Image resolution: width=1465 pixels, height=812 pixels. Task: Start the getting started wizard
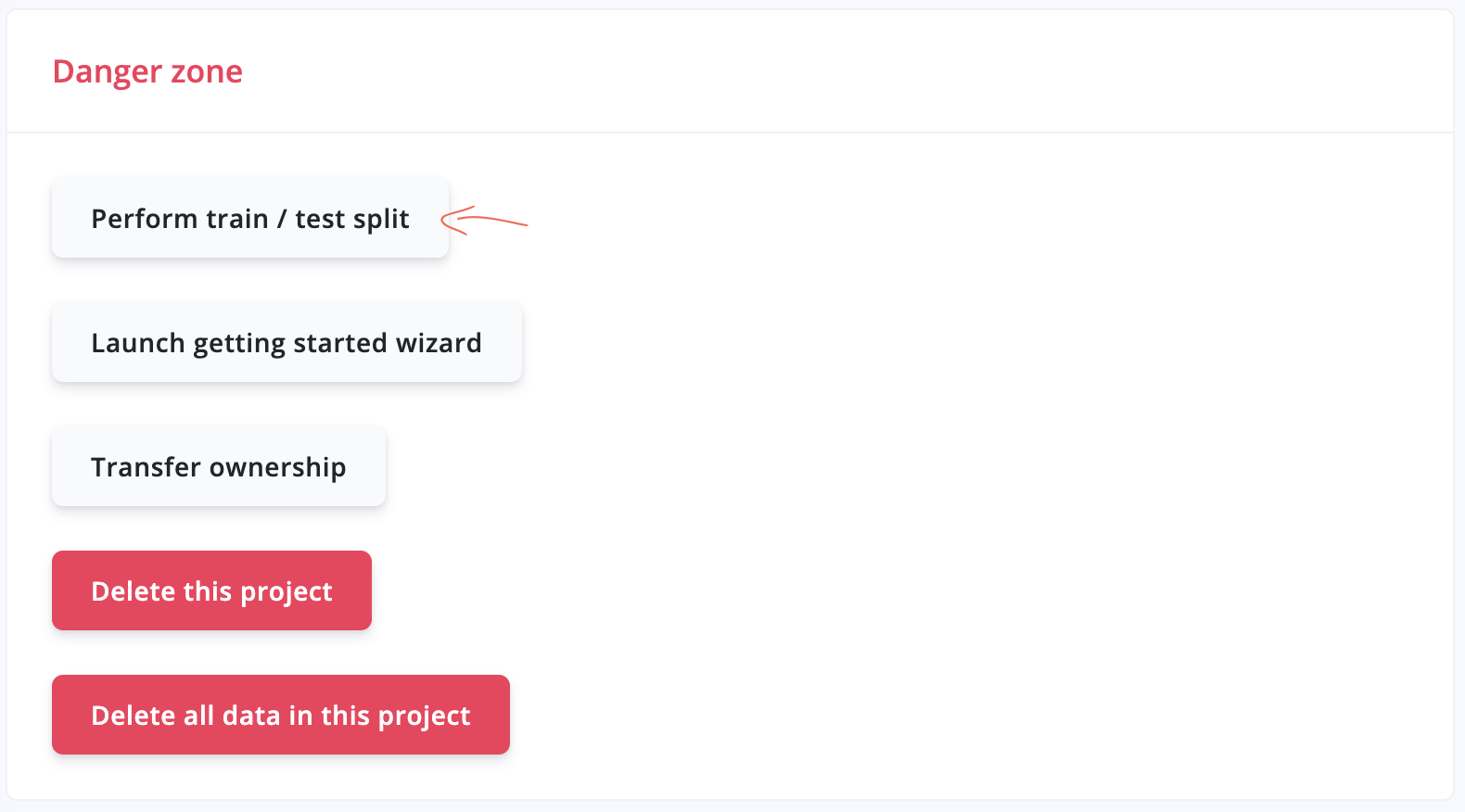pyautogui.click(x=287, y=342)
